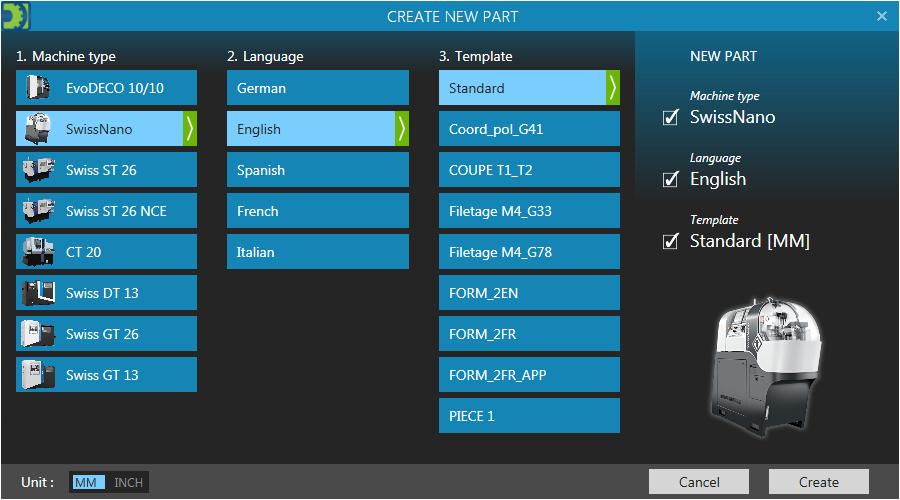Viewport: 900px width, 500px height.
Task: Click the Swiss DT 13 machine icon
Action: click(x=38, y=293)
